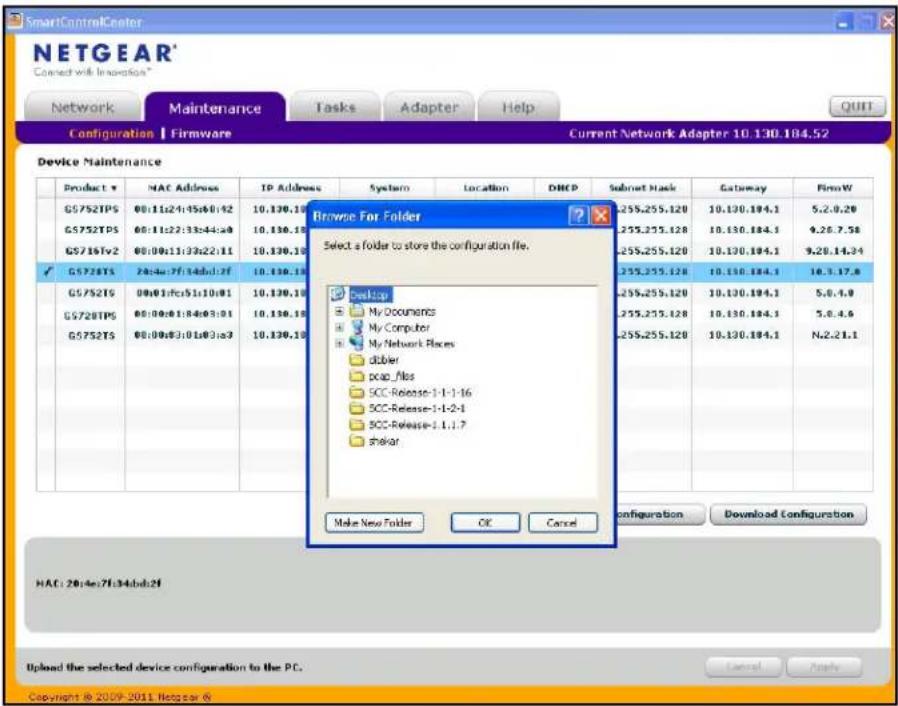The image size is (898, 706).
Task: Switch to the Tasks tab
Action: [335, 107]
